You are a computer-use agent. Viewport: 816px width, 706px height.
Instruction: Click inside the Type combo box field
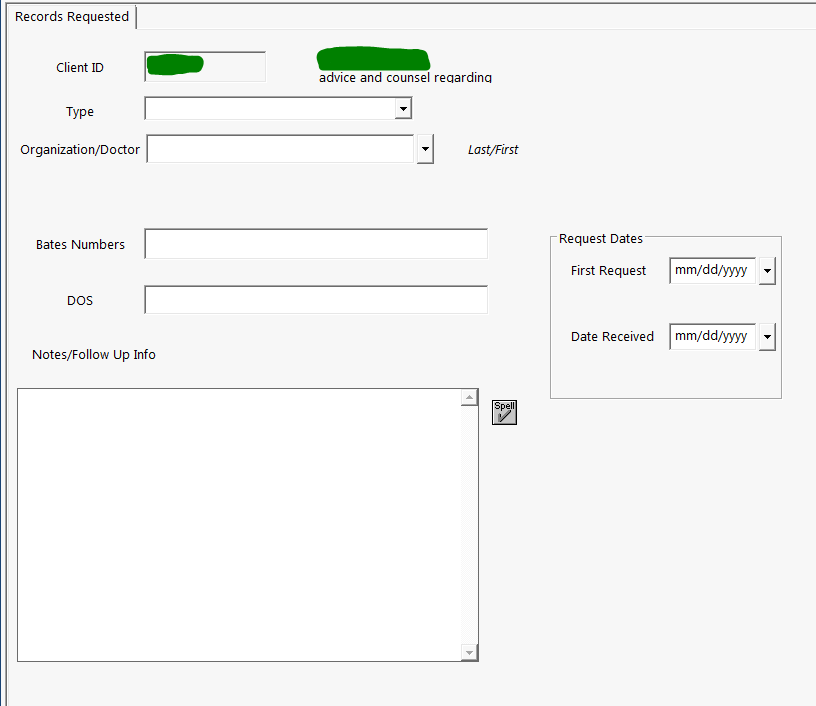pyautogui.click(x=269, y=108)
